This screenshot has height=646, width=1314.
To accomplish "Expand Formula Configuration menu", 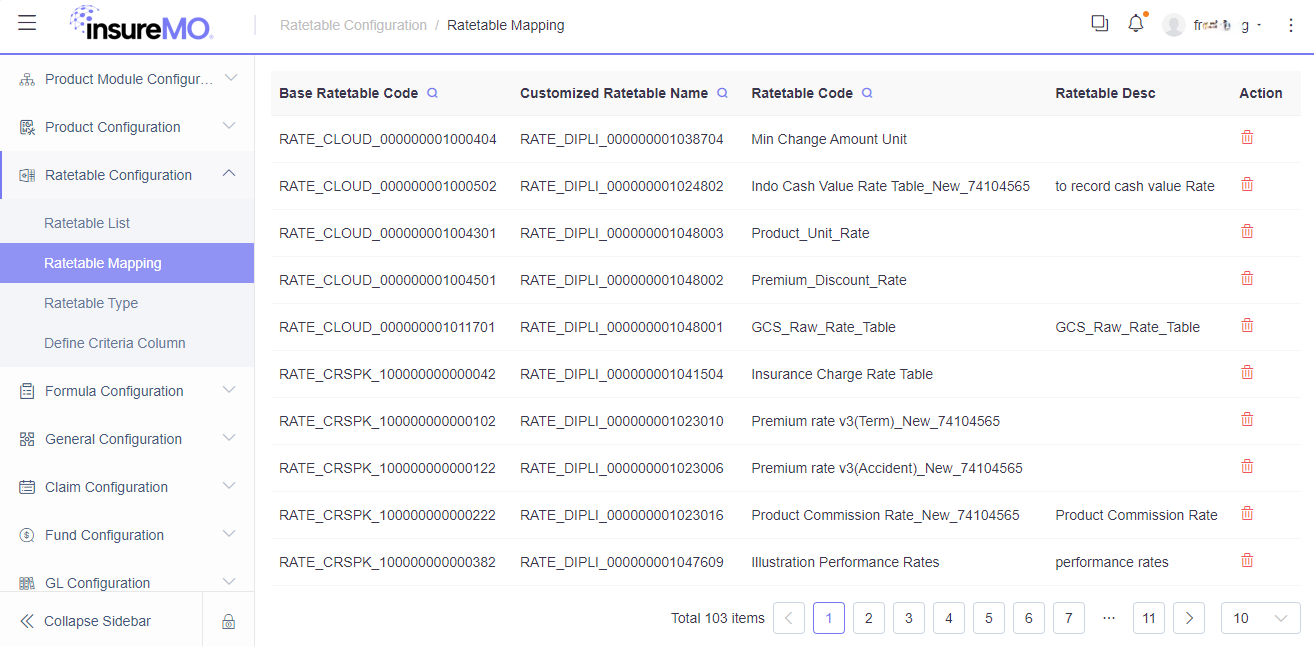I will tap(229, 390).
